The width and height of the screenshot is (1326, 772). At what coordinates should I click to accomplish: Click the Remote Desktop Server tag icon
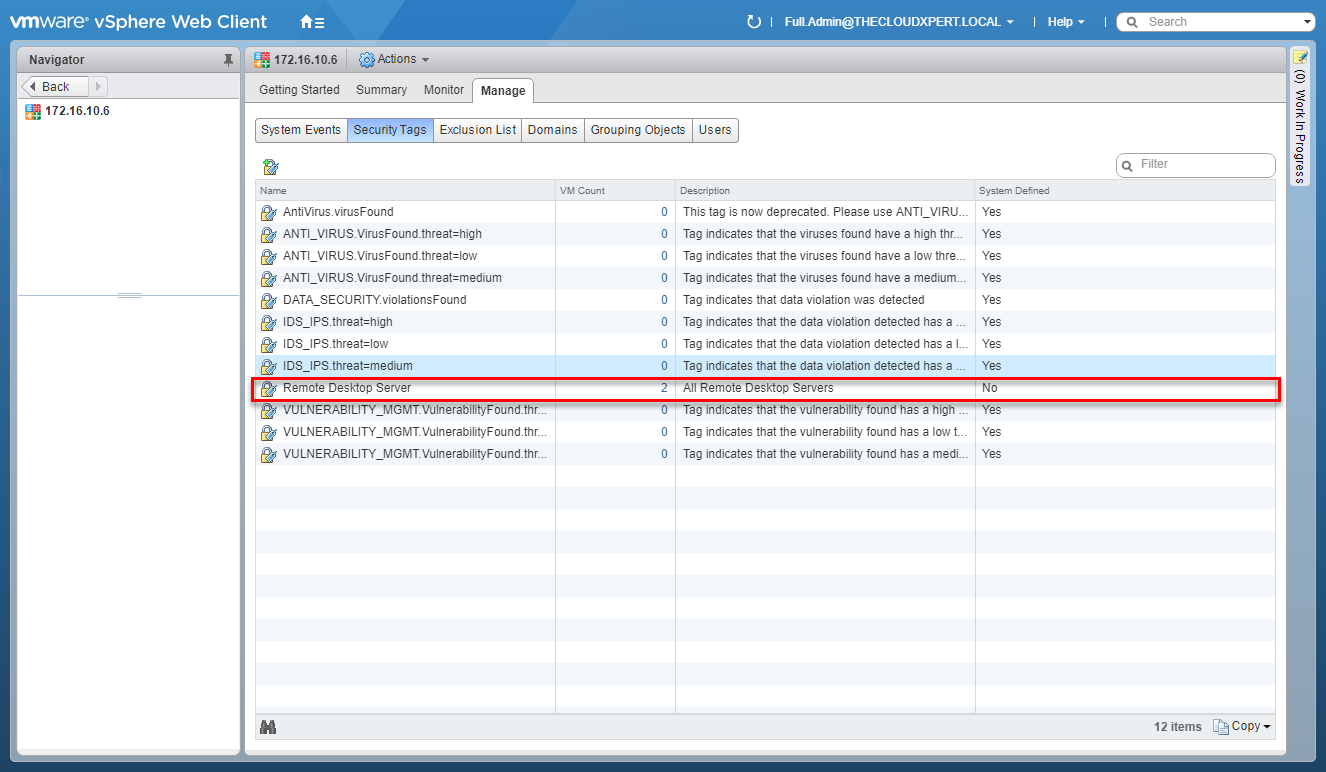point(268,389)
